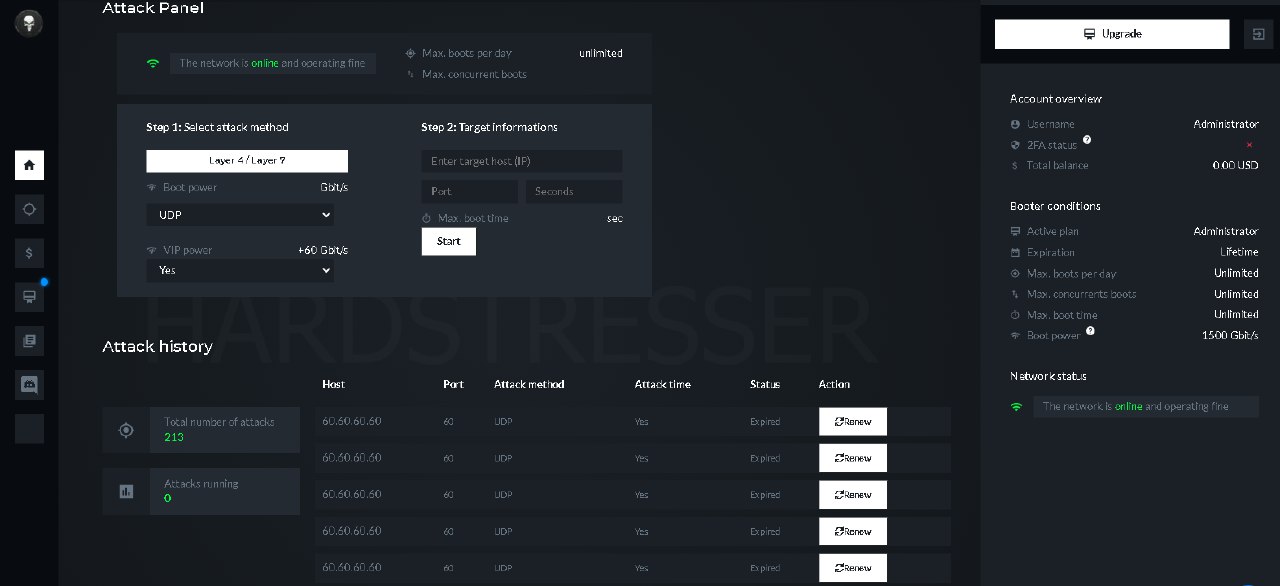Toggle 2FA by clicking the red X status
Viewport: 1280px width, 586px height.
(1248, 144)
